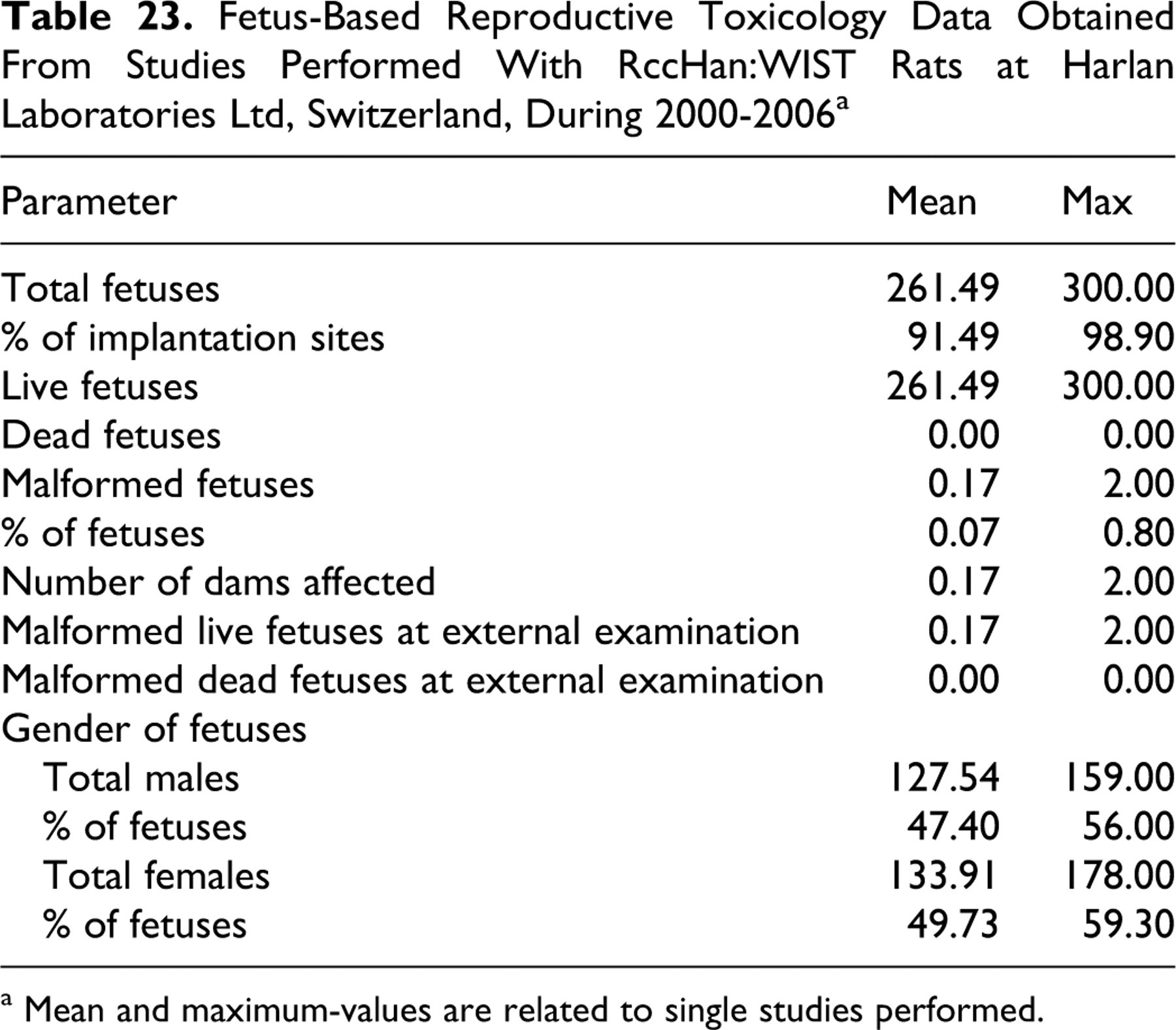Click the Mean column header
The image size is (1176, 1030).
pyautogui.click(x=932, y=201)
